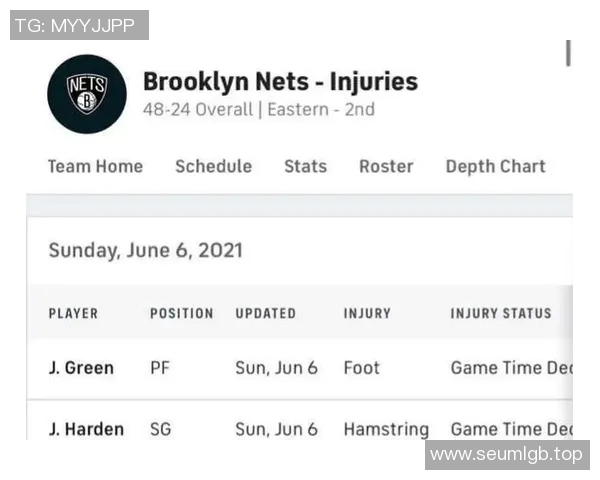Click the INJURY column header

tap(367, 313)
